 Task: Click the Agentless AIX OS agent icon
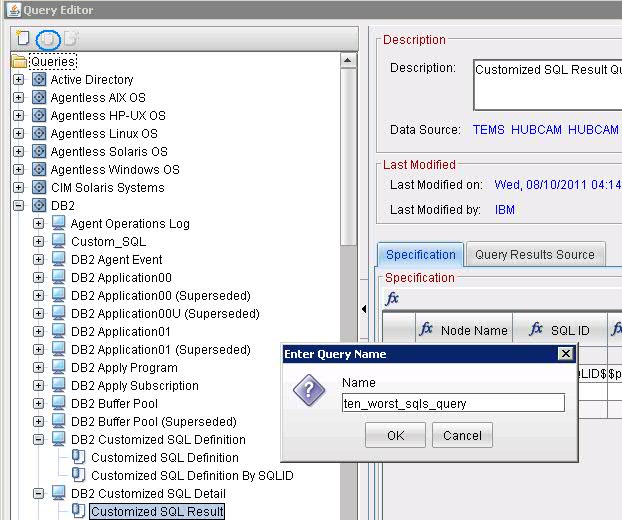click(39, 97)
